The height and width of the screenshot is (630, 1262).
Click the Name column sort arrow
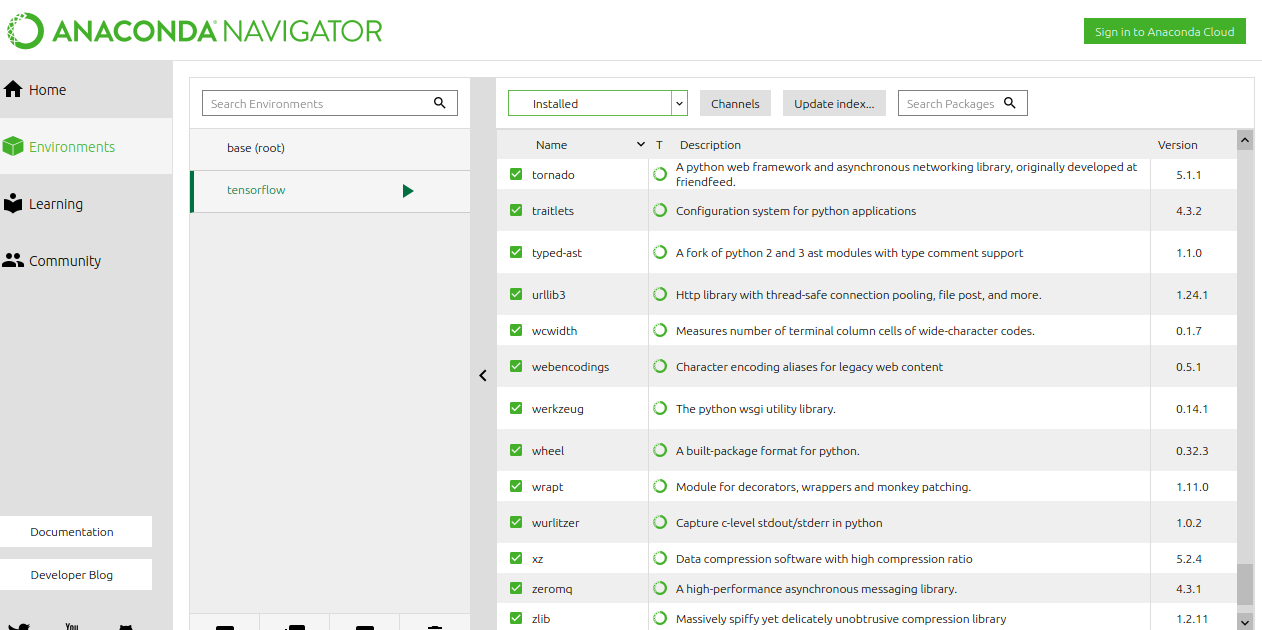pyautogui.click(x=640, y=145)
